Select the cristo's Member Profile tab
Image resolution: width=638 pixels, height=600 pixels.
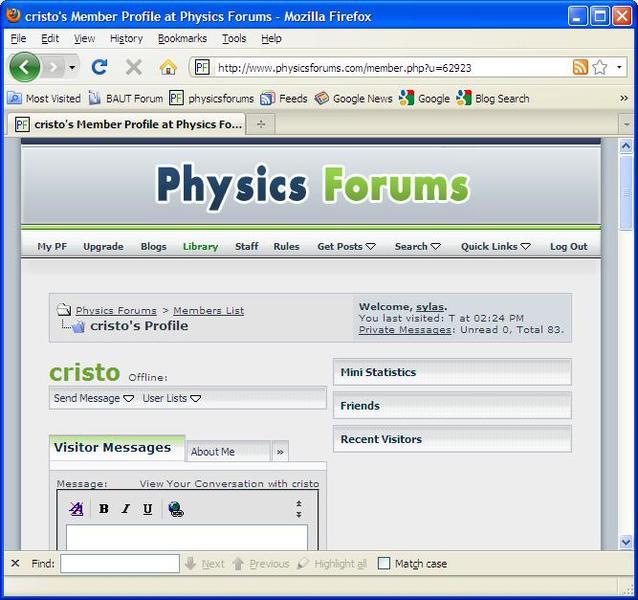click(127, 124)
